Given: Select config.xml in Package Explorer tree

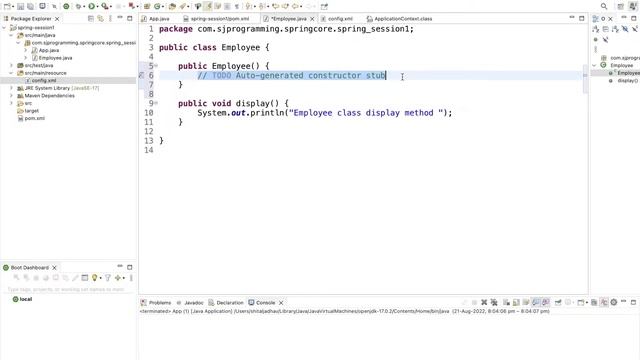Looking at the screenshot, I should click(x=44, y=80).
